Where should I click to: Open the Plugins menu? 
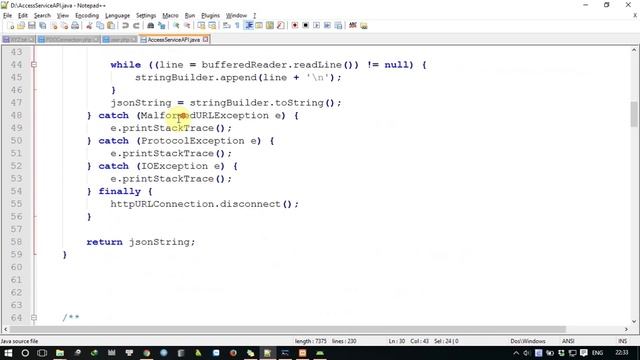(210, 16)
